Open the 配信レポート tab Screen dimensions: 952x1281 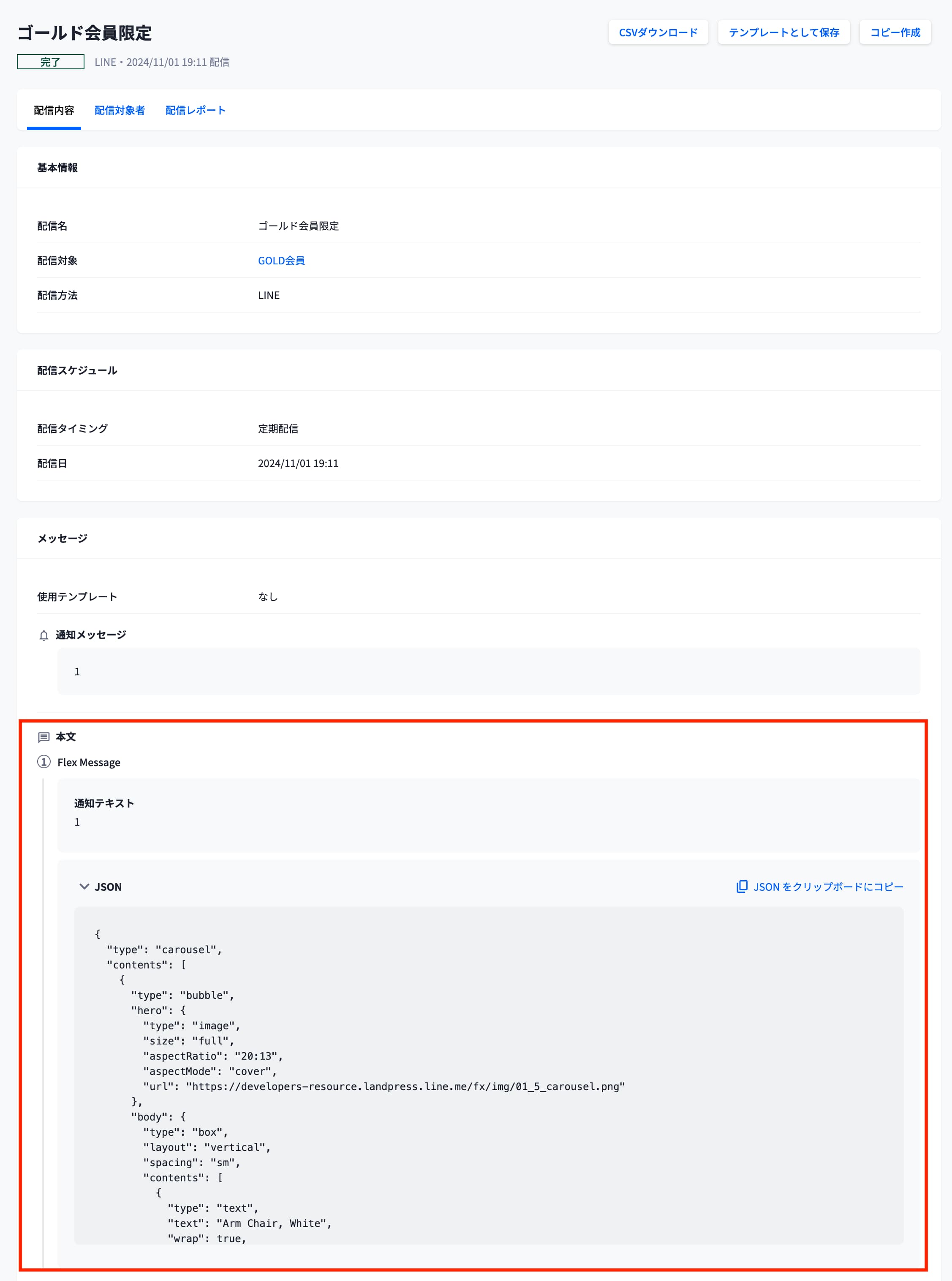(x=196, y=110)
